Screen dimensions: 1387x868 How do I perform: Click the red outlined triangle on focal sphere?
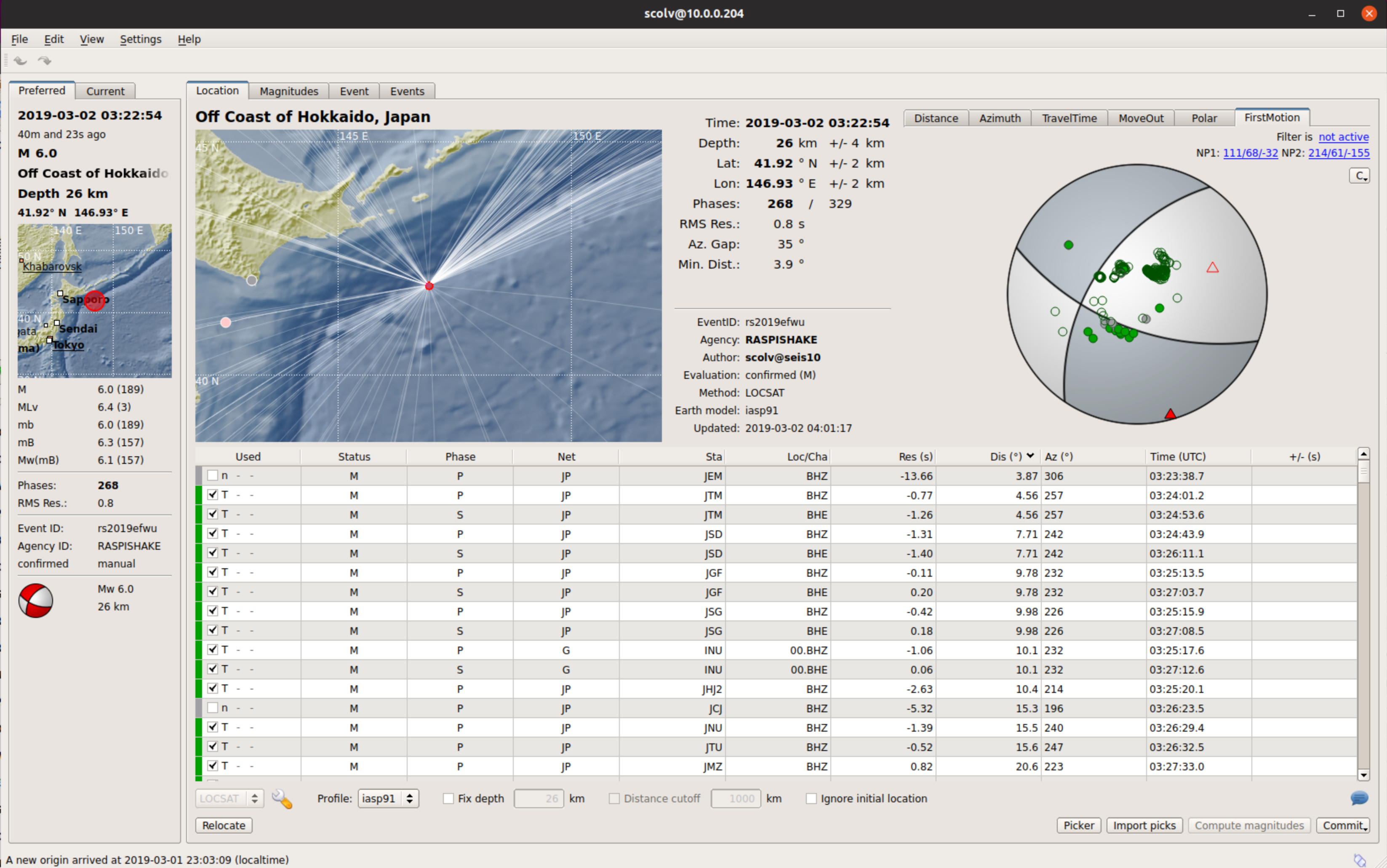(x=1212, y=268)
